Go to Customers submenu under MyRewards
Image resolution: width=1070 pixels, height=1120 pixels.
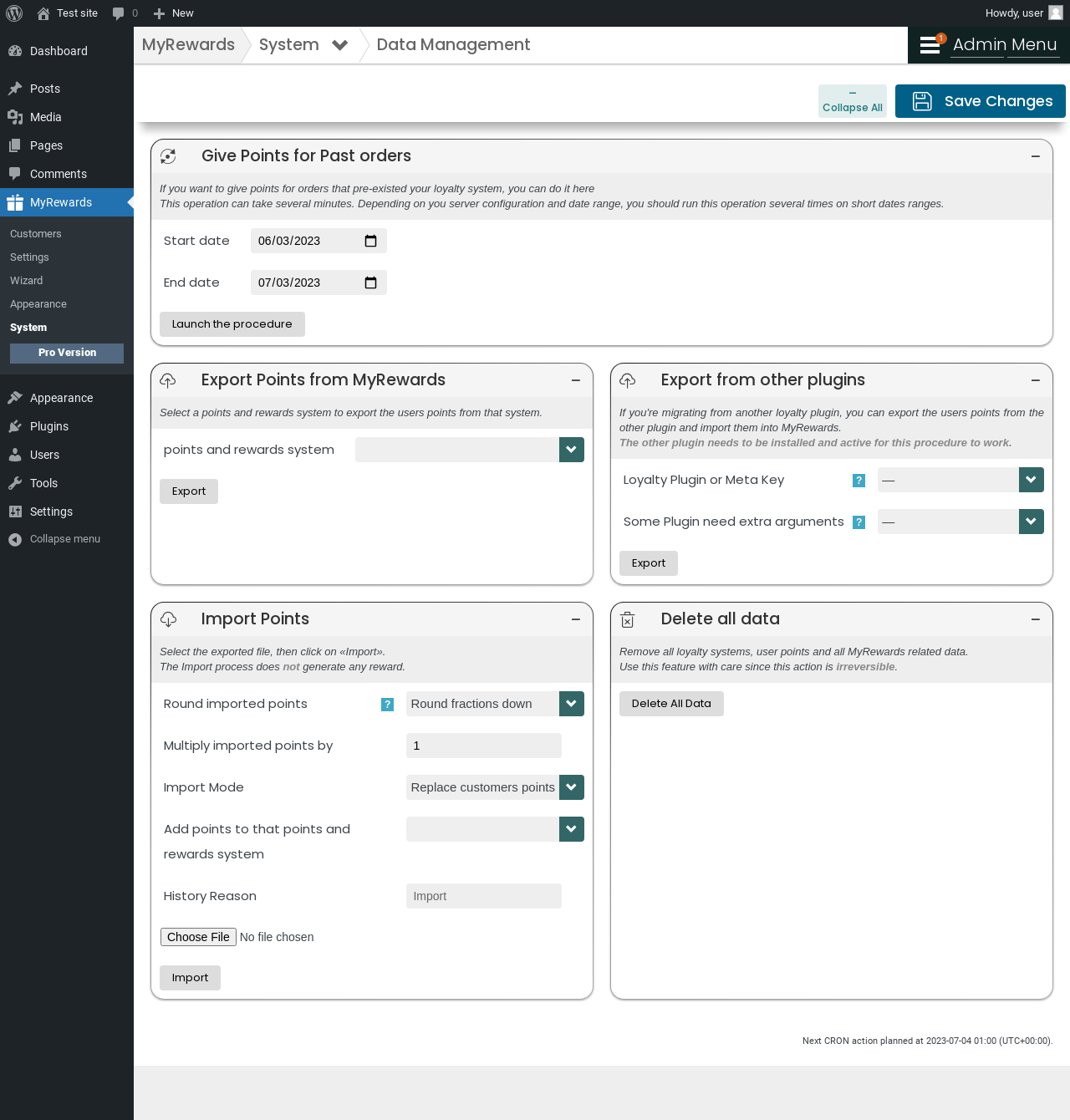coord(36,234)
